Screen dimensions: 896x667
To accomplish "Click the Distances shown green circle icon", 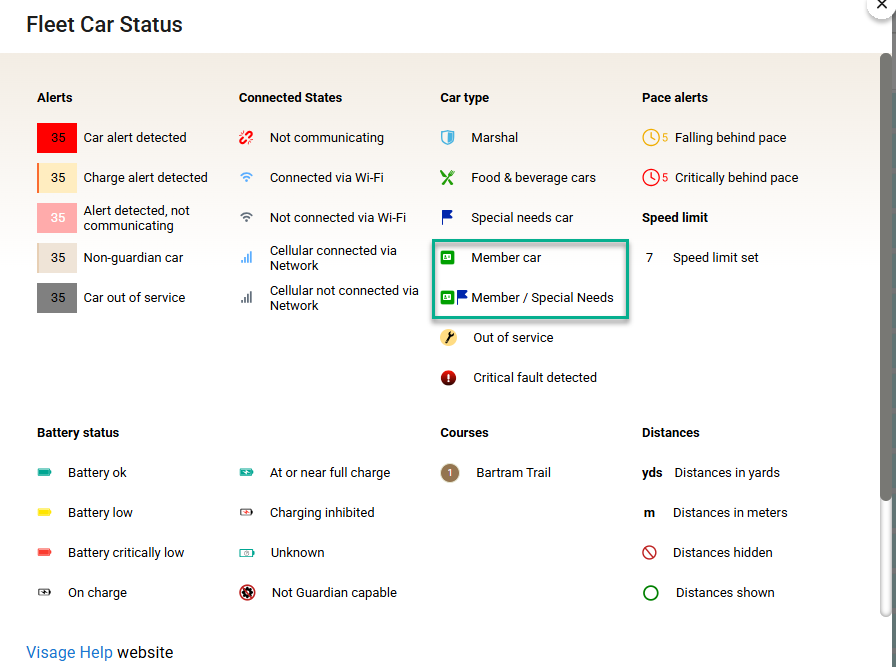I will point(651,593).
